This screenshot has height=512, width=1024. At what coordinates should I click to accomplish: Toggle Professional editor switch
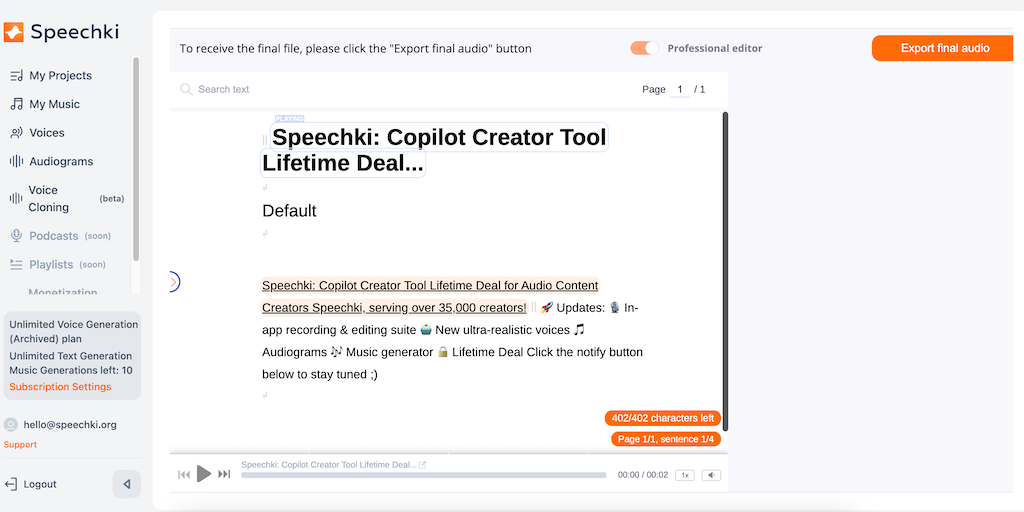(645, 48)
